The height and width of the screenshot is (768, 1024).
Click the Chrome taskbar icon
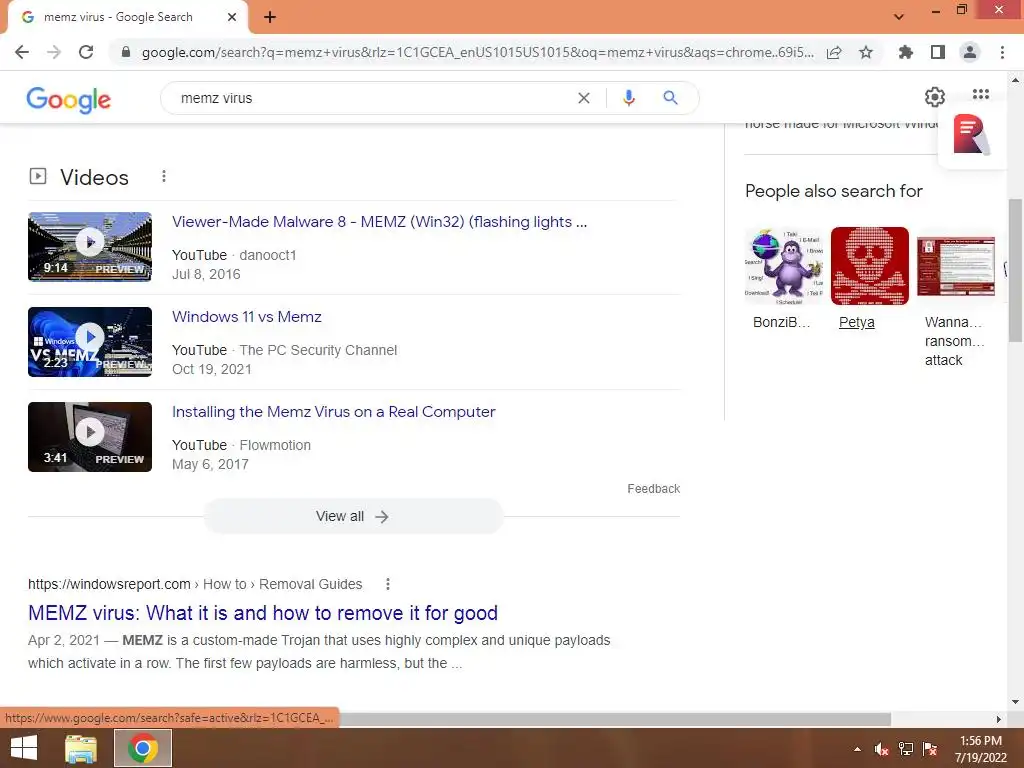click(143, 748)
